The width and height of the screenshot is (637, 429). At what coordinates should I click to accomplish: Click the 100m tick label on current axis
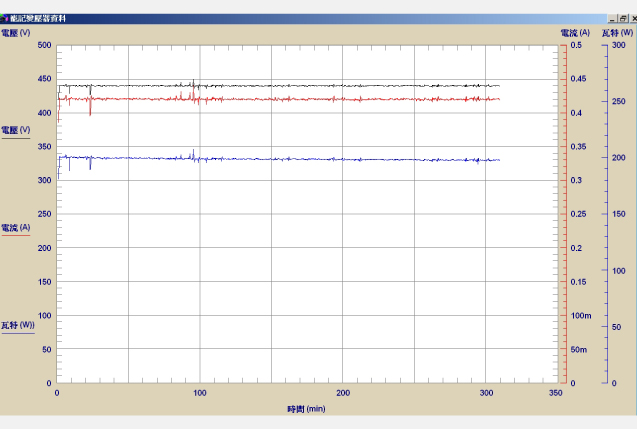pyautogui.click(x=579, y=316)
